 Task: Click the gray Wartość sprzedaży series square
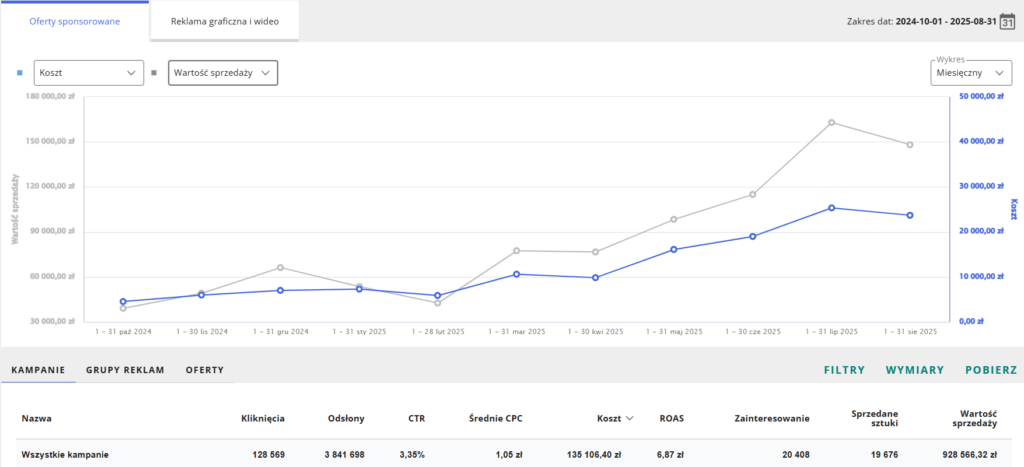tap(154, 73)
